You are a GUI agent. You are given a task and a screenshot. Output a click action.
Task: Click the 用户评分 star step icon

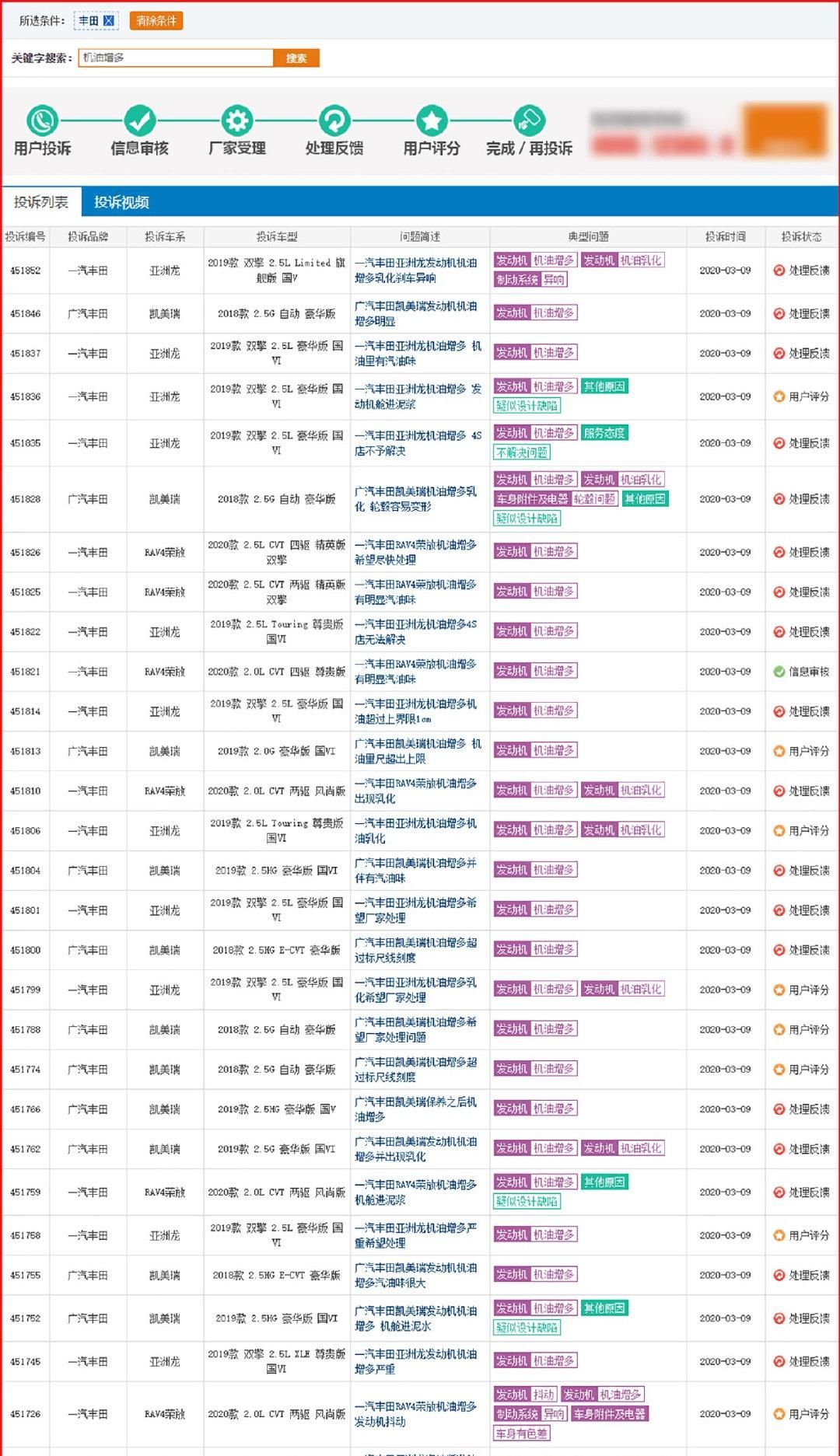[x=432, y=120]
